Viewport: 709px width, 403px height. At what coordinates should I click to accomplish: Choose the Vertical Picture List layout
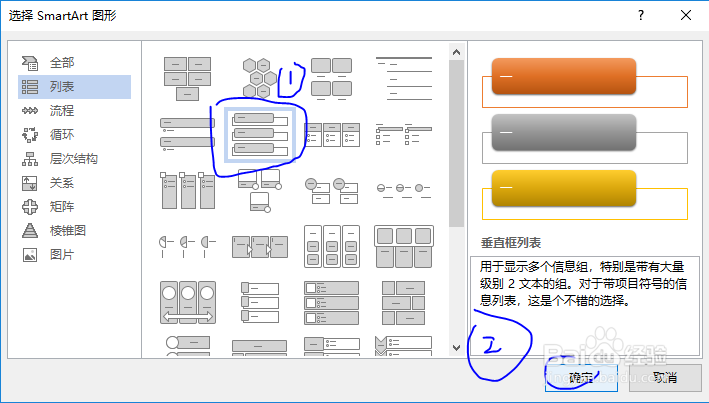[x=331, y=302]
